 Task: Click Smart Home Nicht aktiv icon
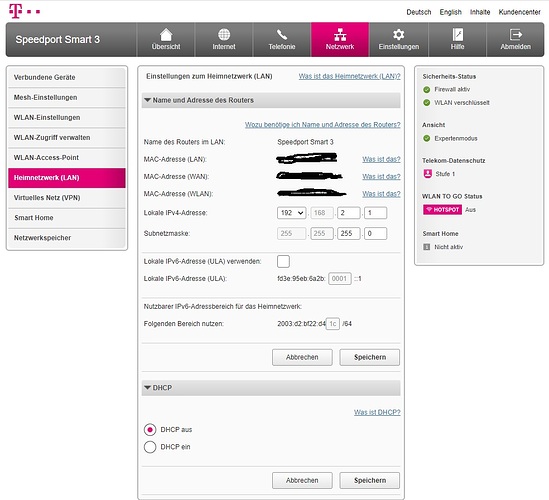click(426, 247)
